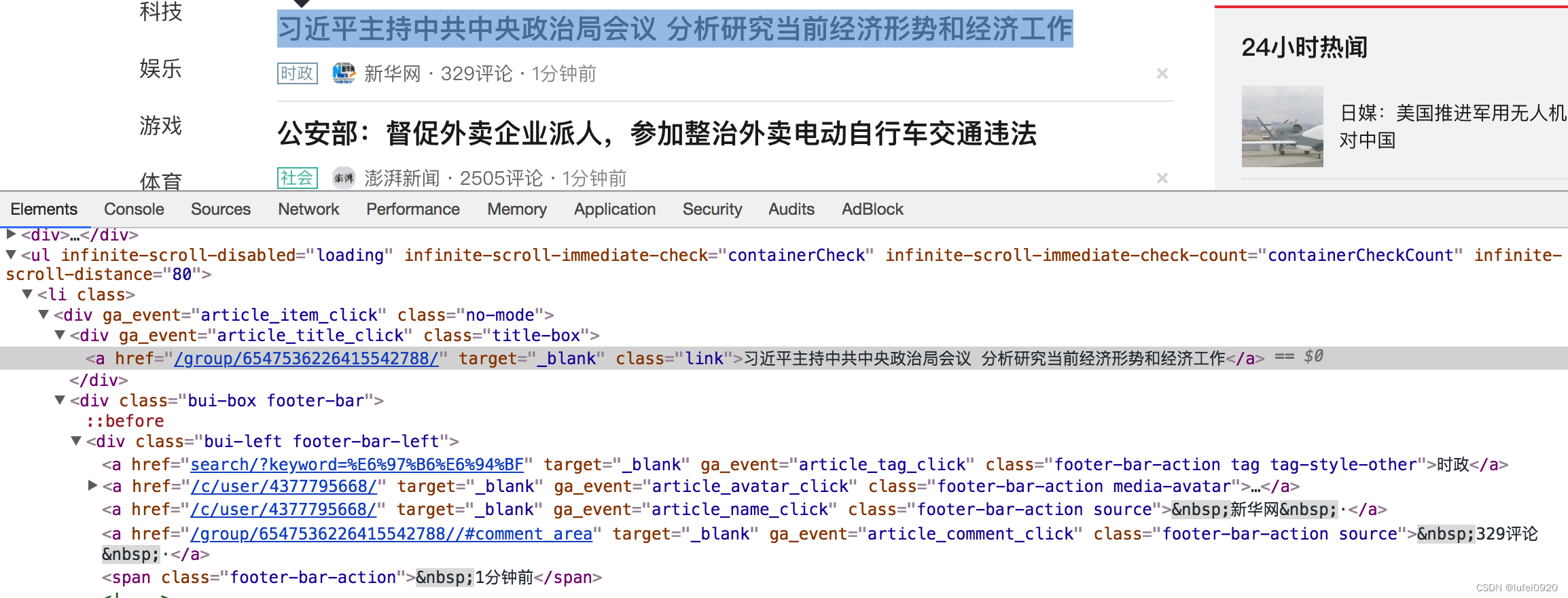Open the Sources tab

coord(221,209)
